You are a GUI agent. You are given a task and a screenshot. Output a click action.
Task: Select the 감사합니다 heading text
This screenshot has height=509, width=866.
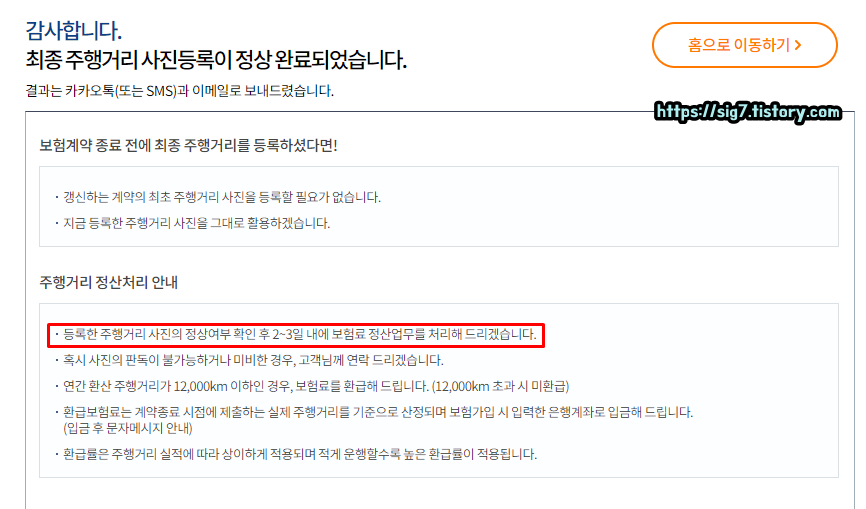pos(73,30)
